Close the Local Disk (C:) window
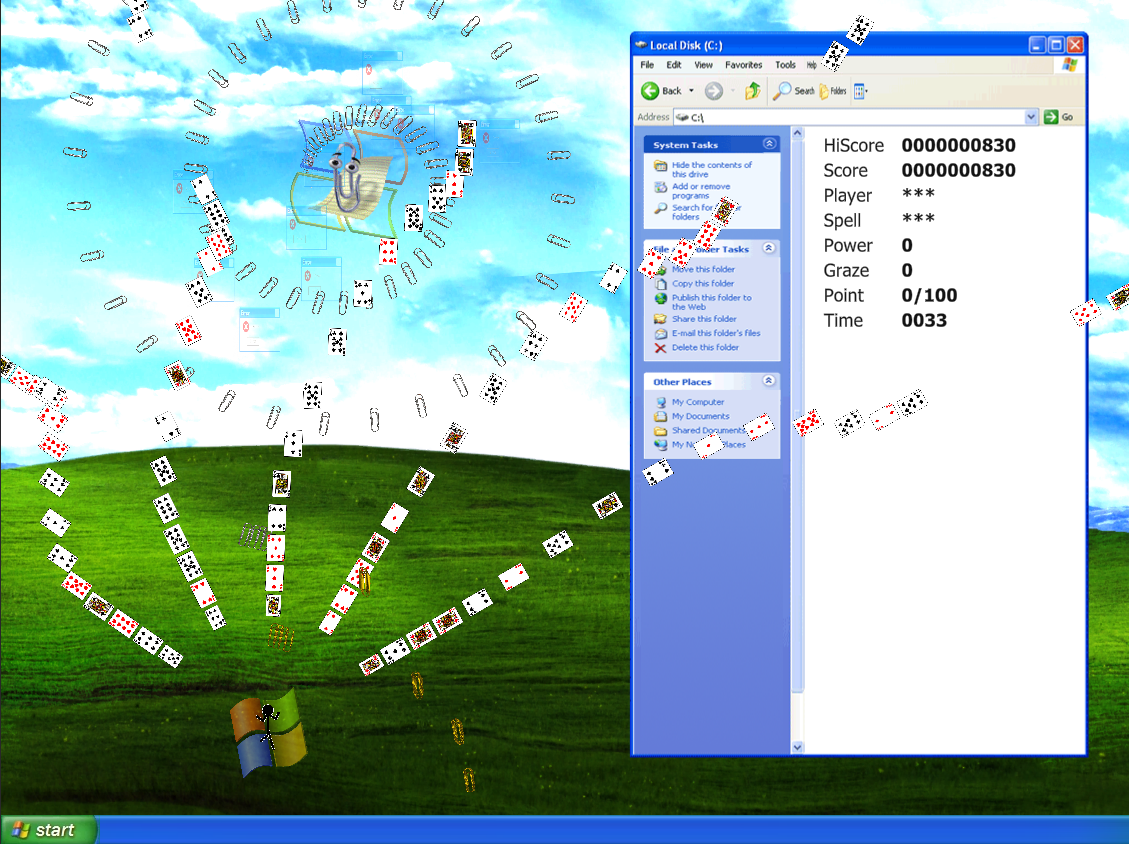 [x=1075, y=45]
